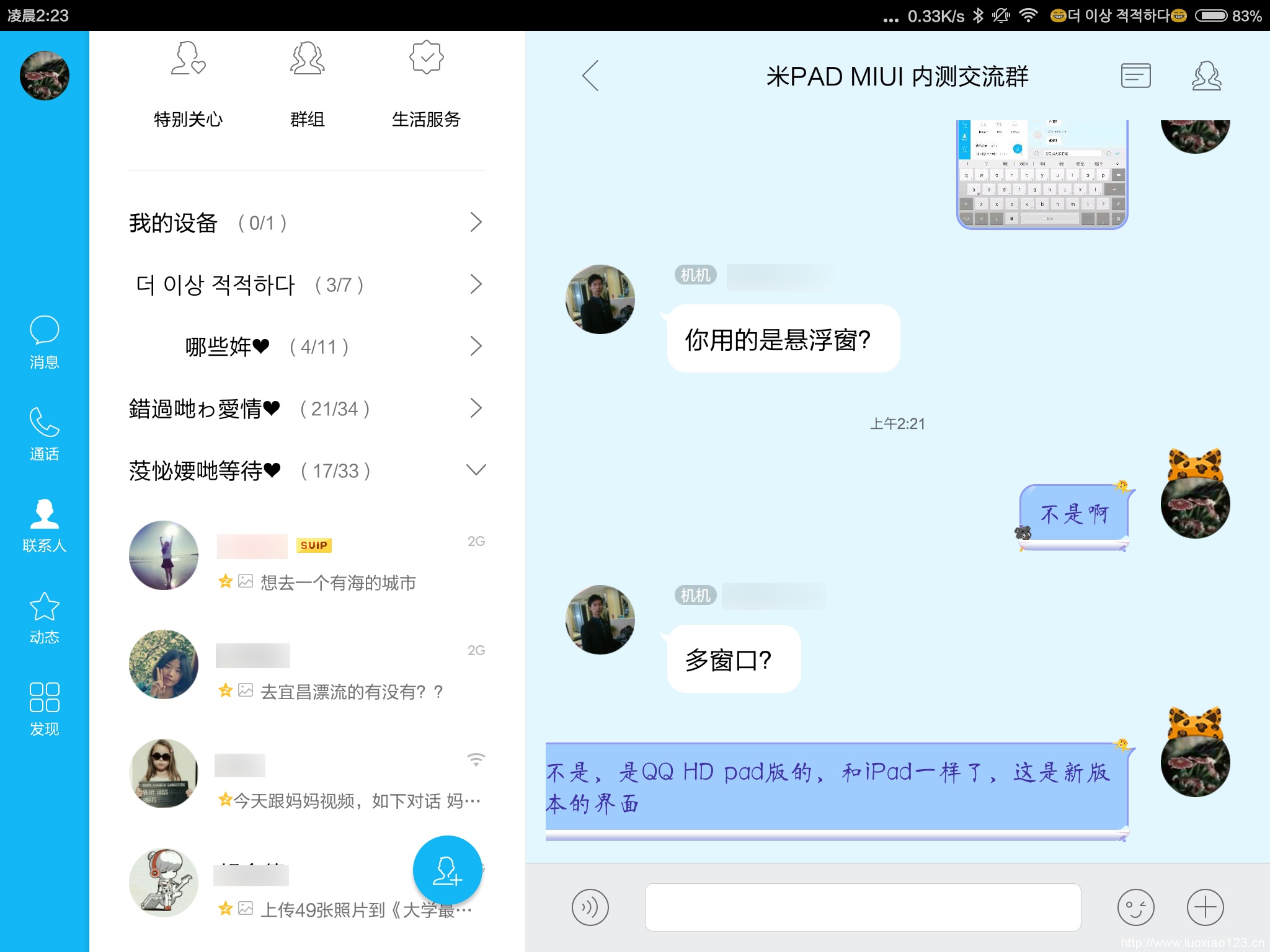This screenshot has width=1270, height=952.
Task: Tap the message bubble 你用的是悬浮窗?
Action: pos(783,338)
